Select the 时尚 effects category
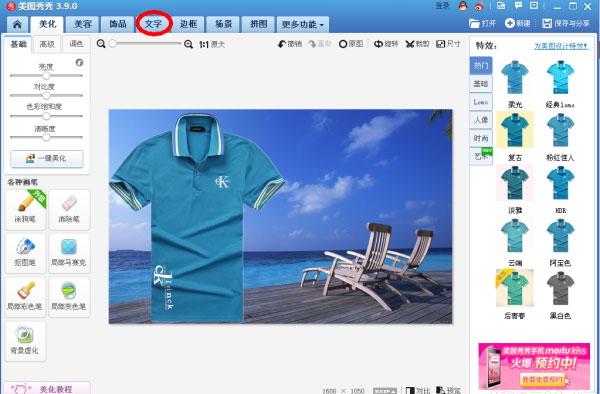This screenshot has height=394, width=600. click(x=481, y=138)
